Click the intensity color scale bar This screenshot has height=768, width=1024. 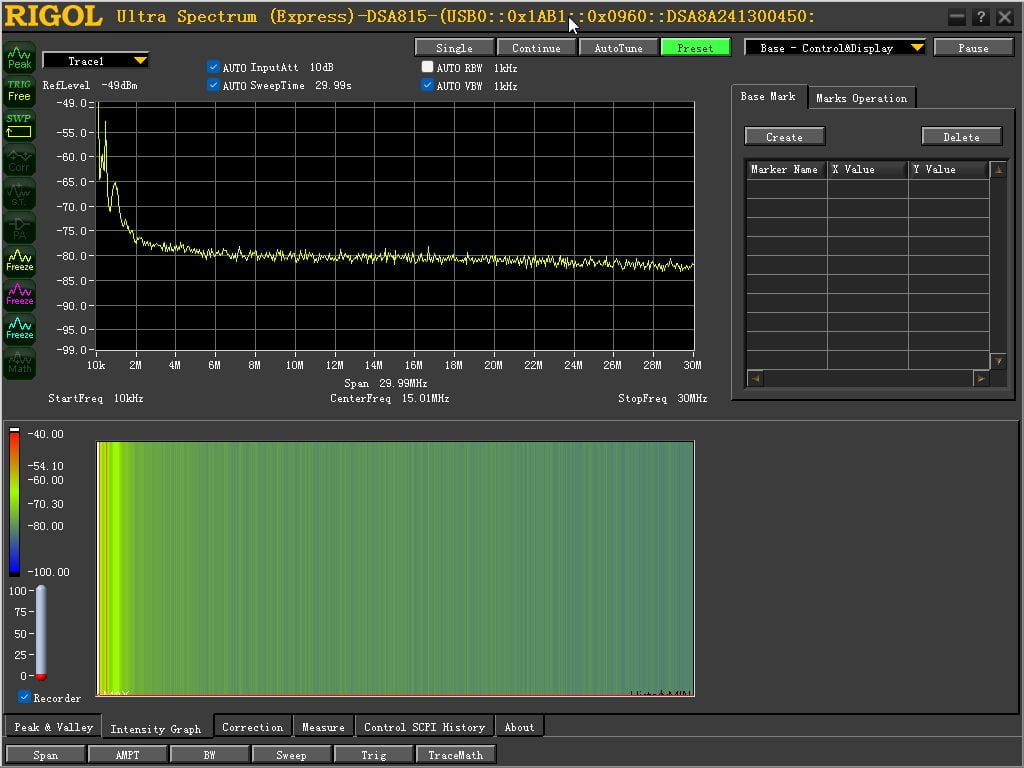point(14,502)
